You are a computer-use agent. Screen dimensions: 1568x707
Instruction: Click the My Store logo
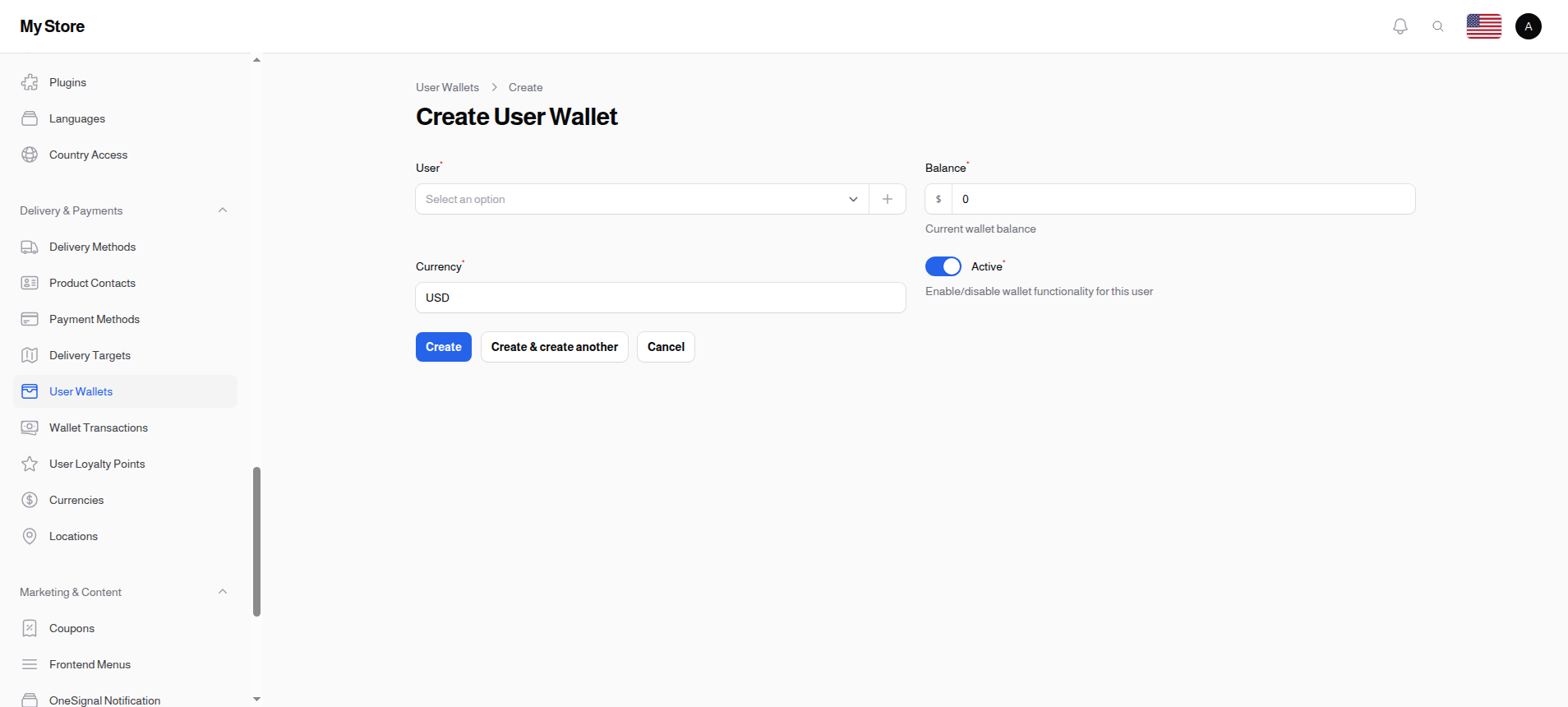click(x=53, y=26)
